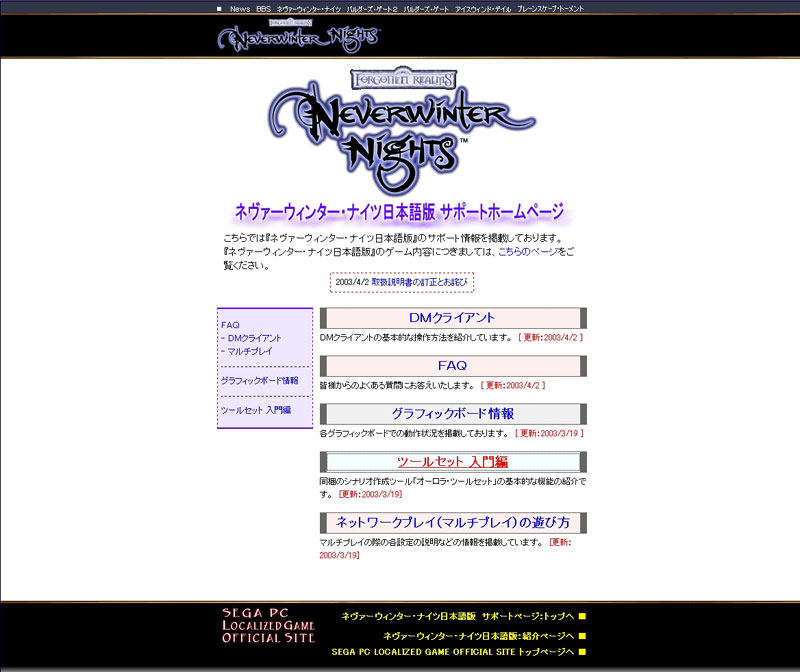Click the SEGA PC Localized Game footer logo

268,626
